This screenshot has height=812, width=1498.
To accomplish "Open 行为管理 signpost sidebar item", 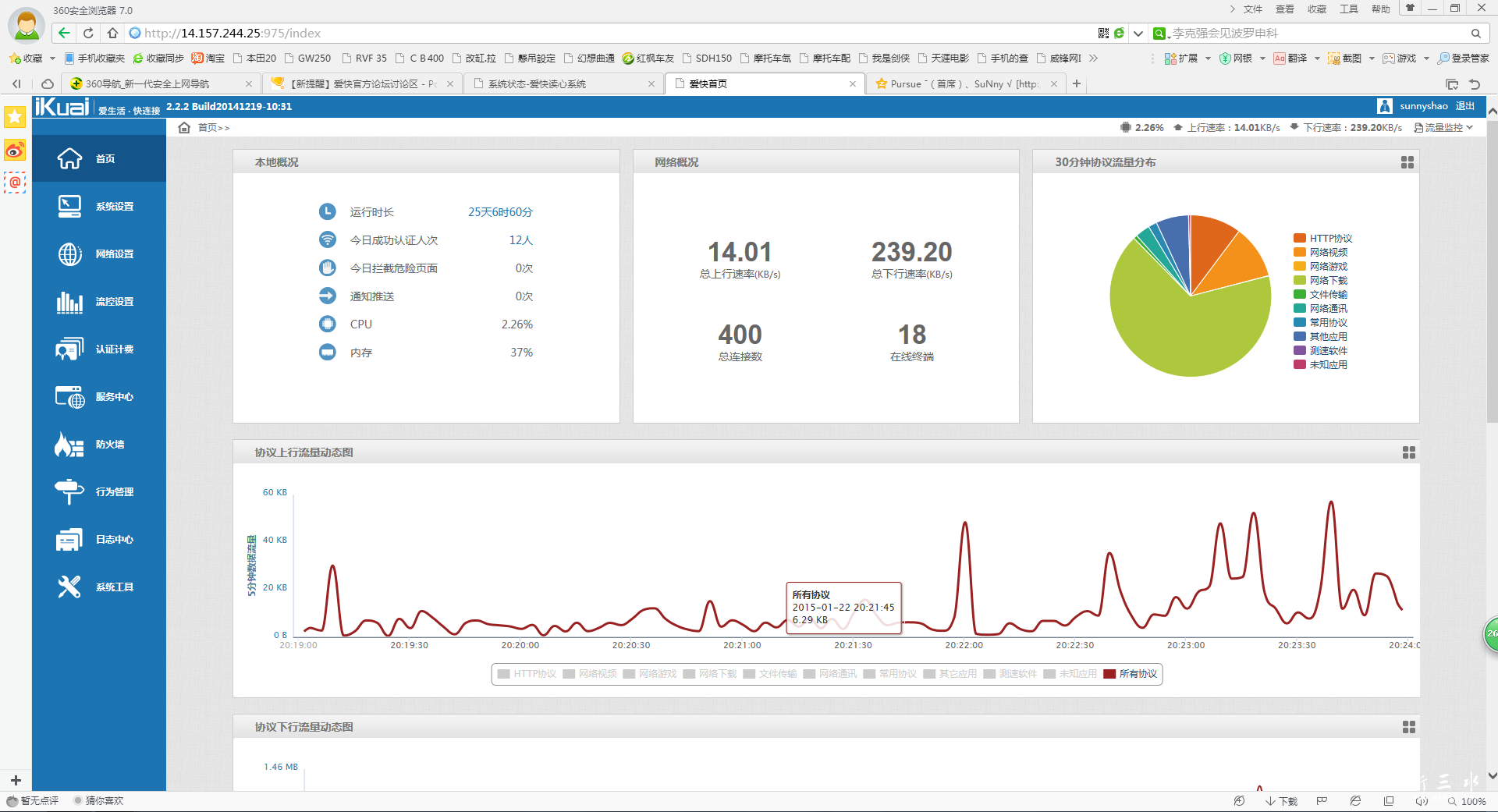I will point(99,491).
